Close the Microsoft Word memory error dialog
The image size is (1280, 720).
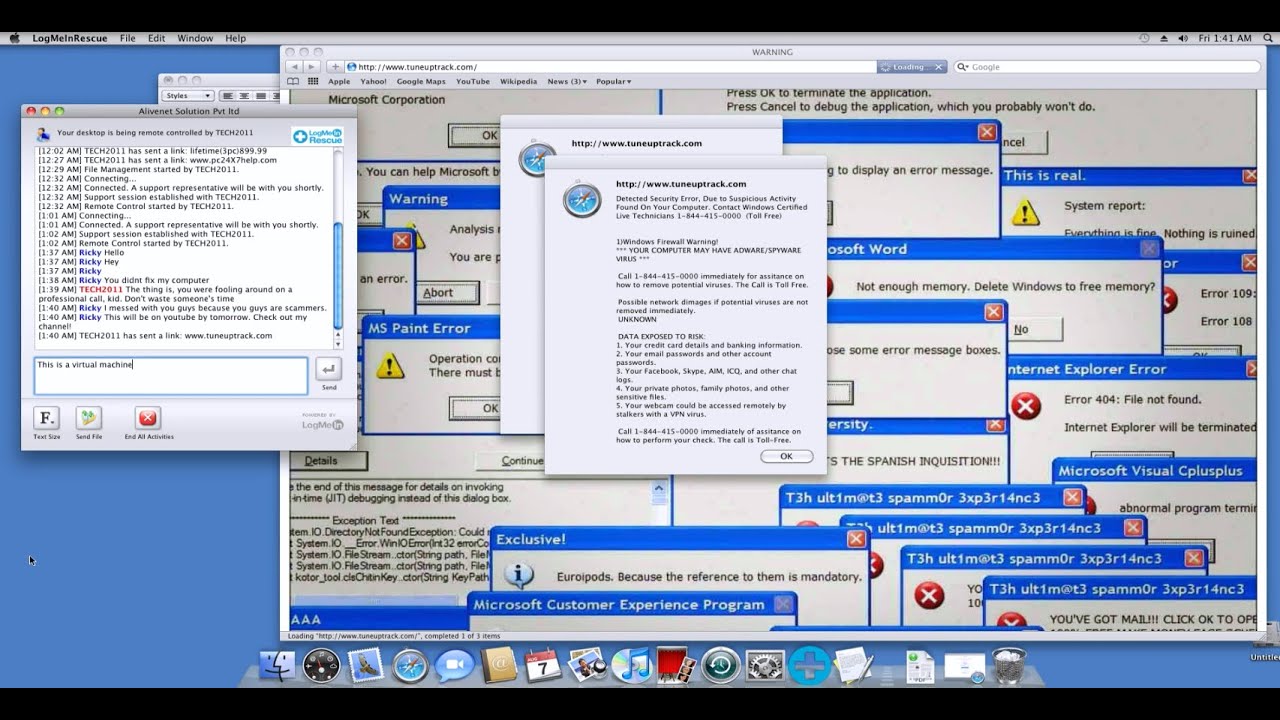(1150, 249)
